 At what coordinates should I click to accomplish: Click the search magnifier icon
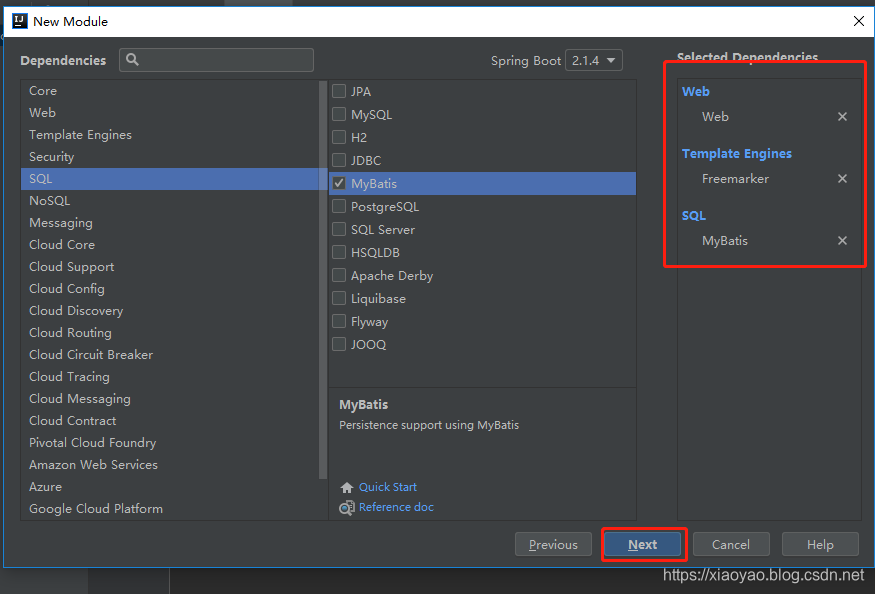[131, 60]
